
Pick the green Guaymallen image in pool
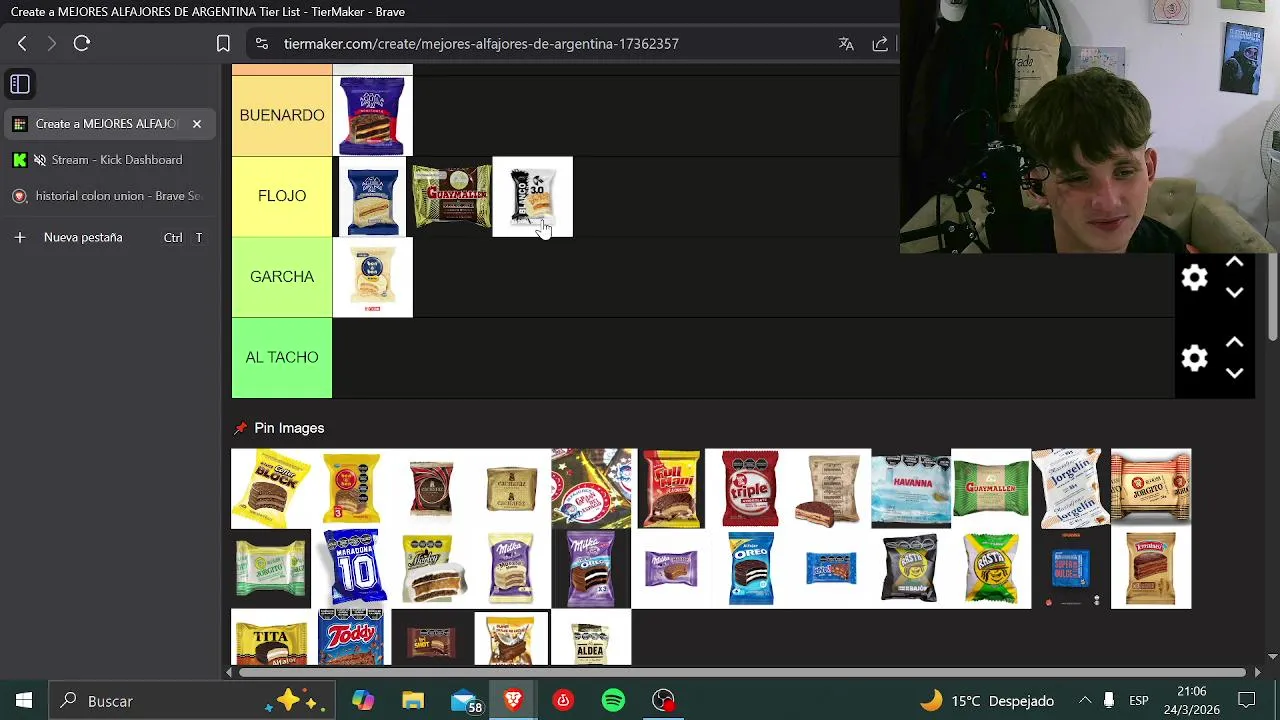point(991,488)
